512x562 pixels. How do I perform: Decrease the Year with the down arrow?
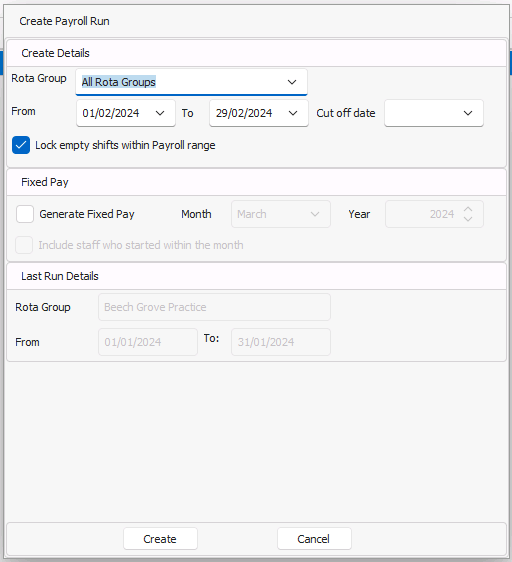click(x=468, y=219)
